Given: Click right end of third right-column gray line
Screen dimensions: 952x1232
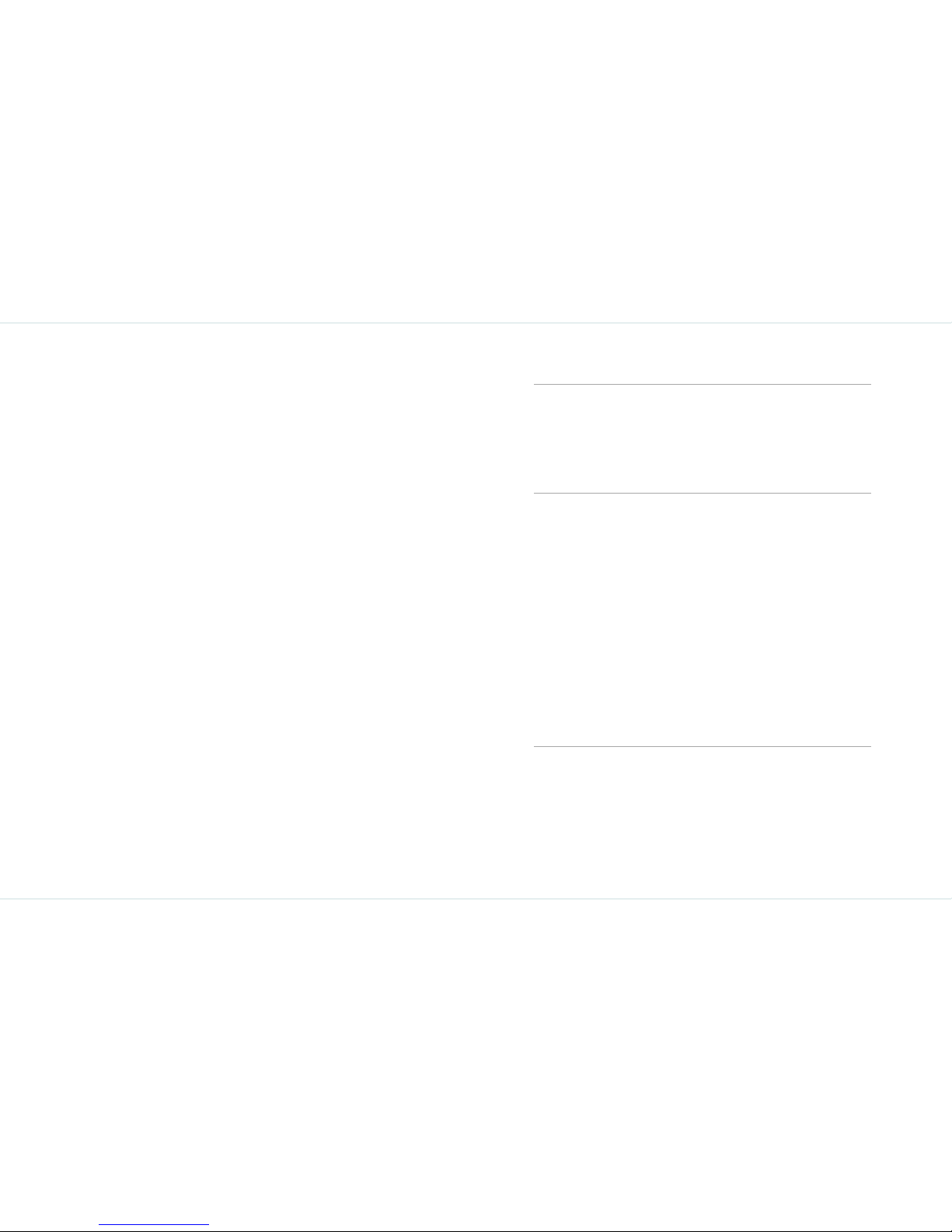Looking at the screenshot, I should 869,746.
